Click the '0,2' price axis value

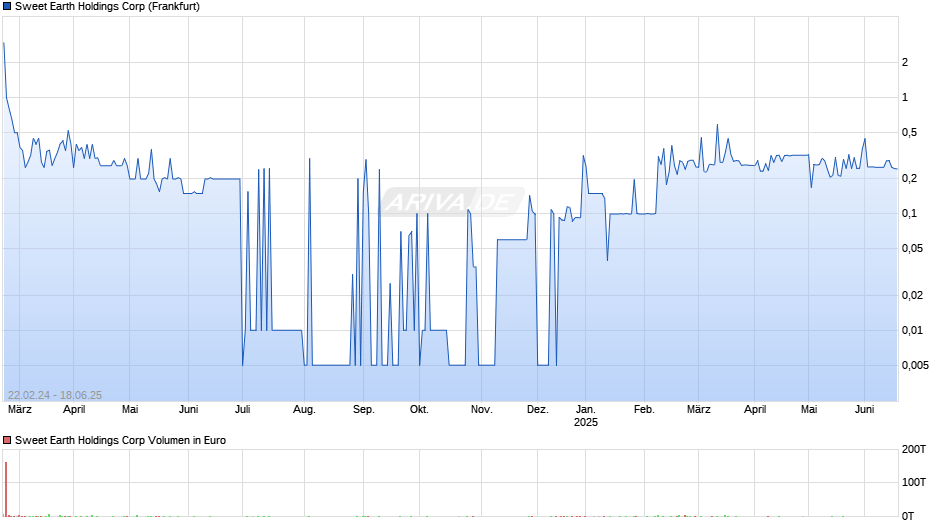(x=909, y=179)
